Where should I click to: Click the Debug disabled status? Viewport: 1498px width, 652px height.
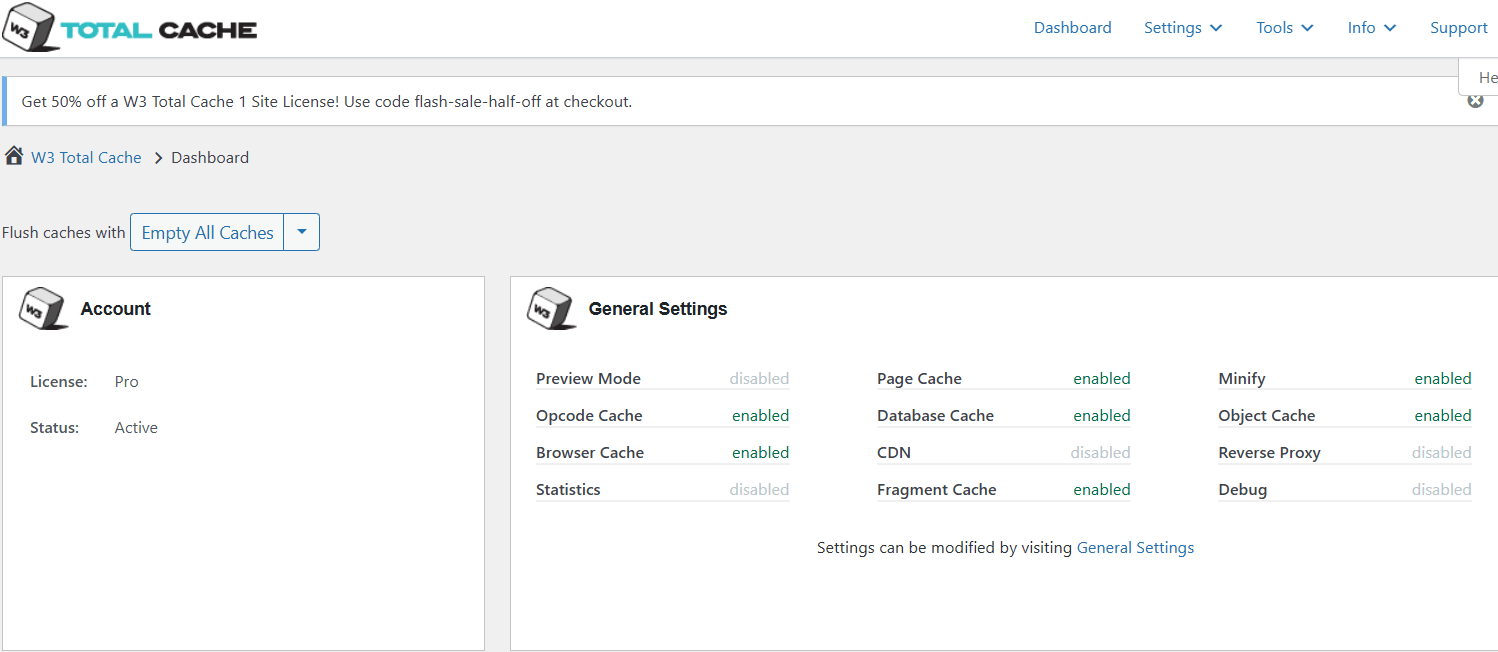1441,490
